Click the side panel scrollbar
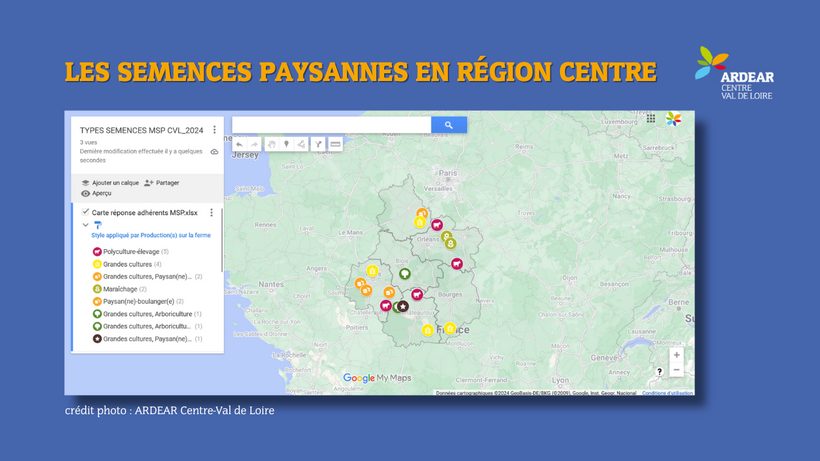This screenshot has height=461, width=820. coord(222,240)
